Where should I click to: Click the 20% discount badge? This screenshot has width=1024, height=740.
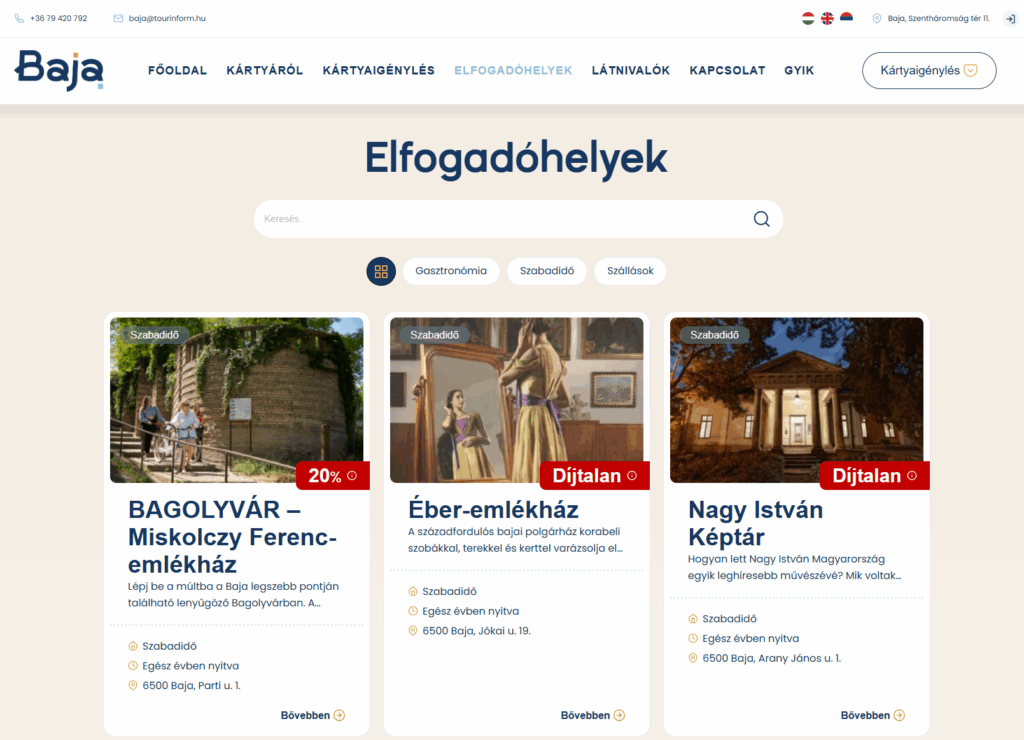click(x=333, y=475)
